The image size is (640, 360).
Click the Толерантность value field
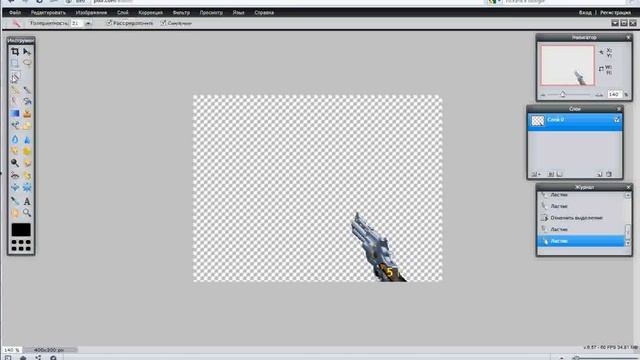[77, 24]
